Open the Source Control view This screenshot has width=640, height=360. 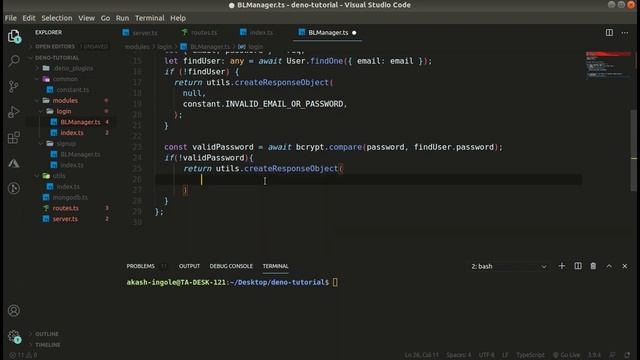(14, 87)
